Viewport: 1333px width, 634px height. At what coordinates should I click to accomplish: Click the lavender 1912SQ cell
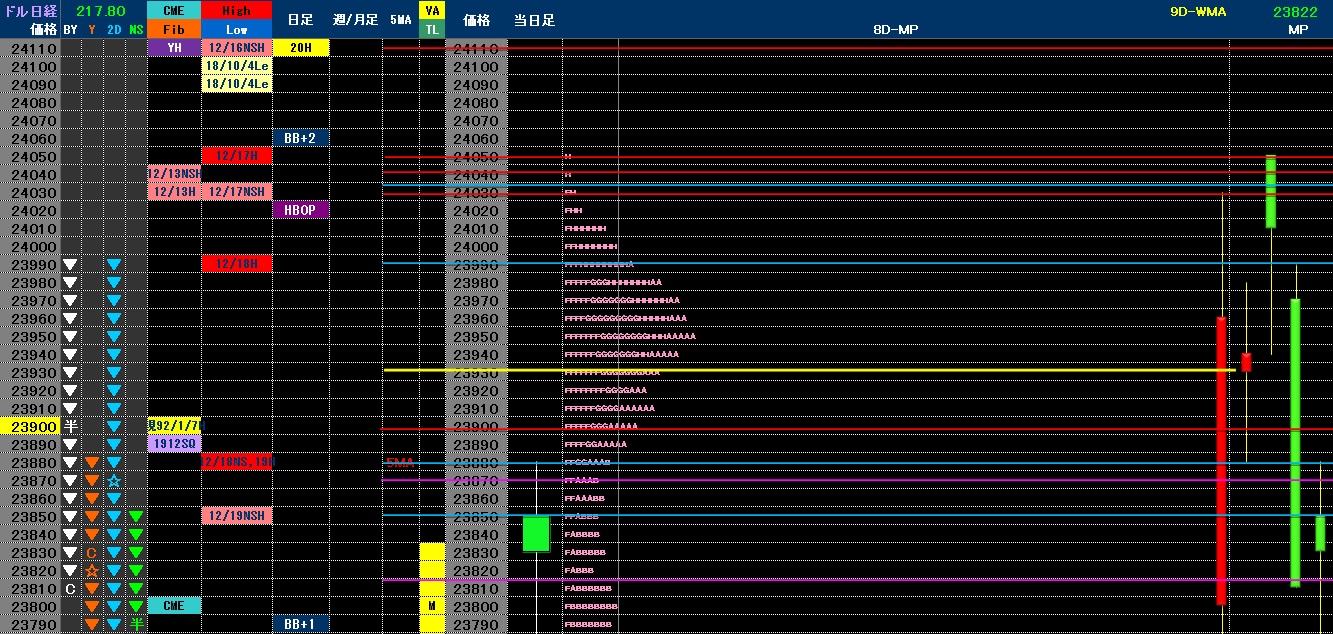[173, 444]
